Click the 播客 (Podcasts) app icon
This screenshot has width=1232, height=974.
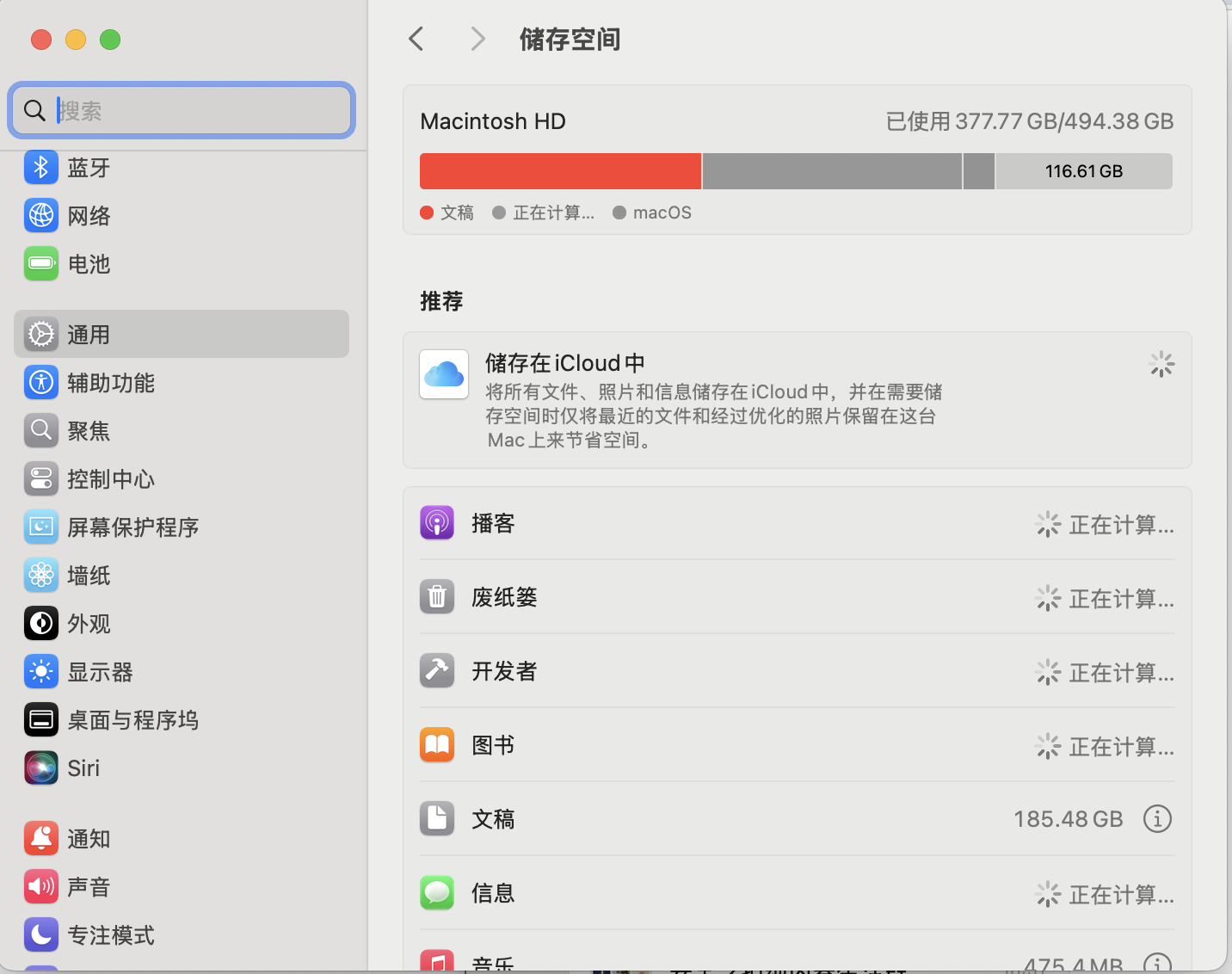437,523
